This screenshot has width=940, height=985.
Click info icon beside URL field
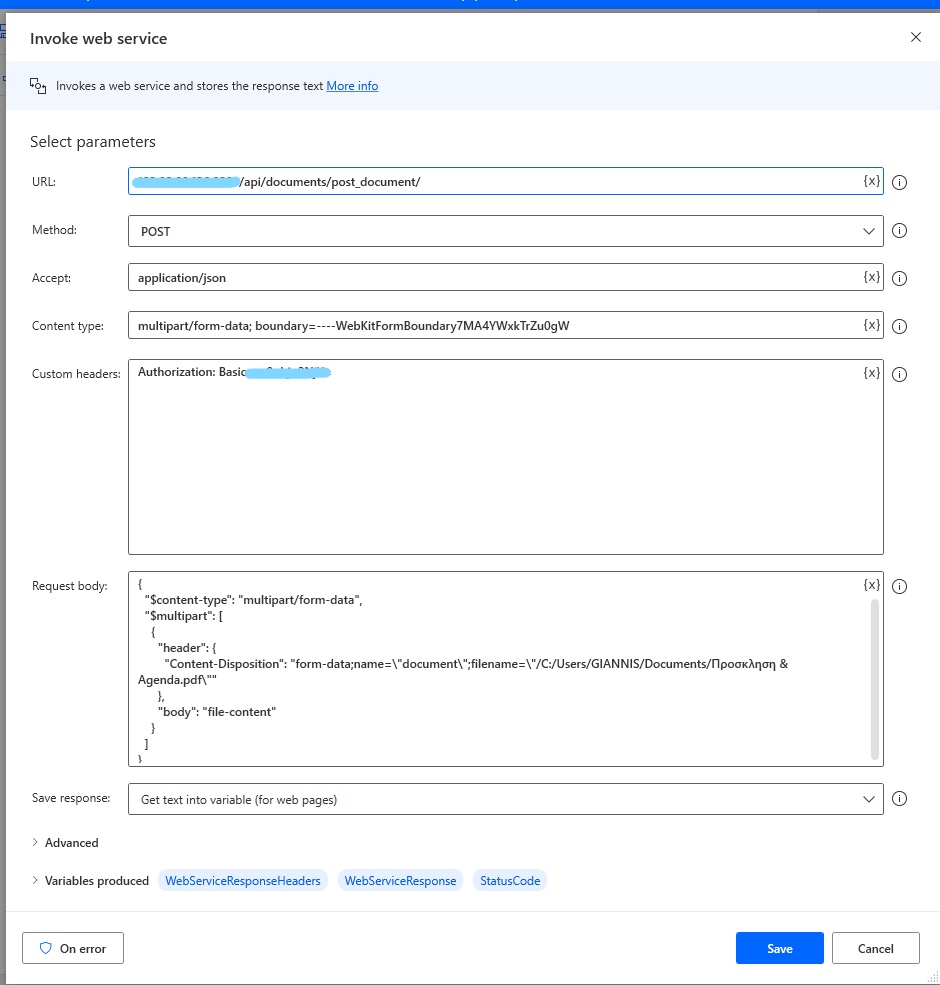tap(899, 181)
